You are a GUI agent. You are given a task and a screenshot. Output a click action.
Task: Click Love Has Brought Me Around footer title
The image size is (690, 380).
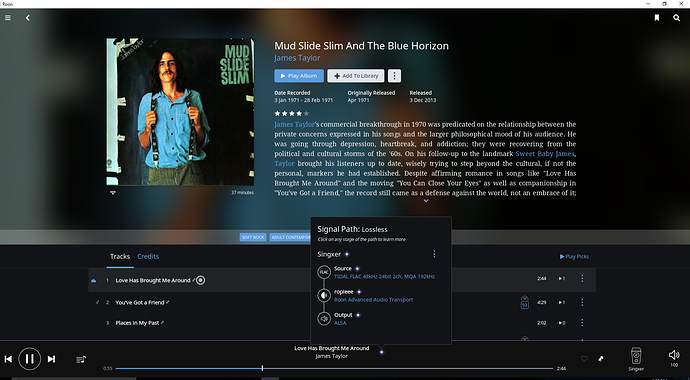[x=332, y=348]
